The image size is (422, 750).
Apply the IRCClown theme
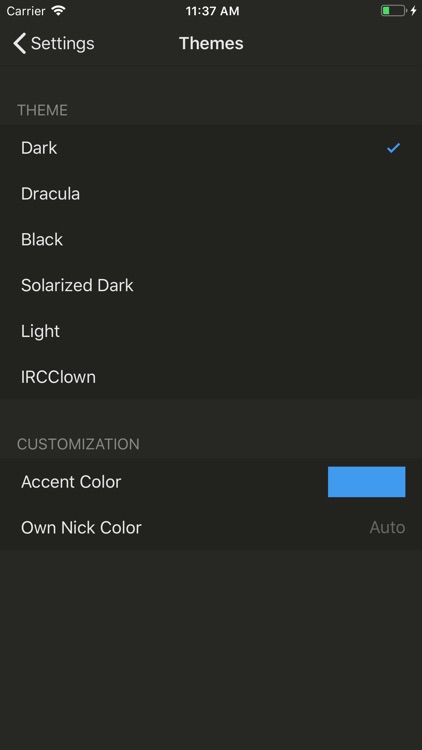(211, 377)
